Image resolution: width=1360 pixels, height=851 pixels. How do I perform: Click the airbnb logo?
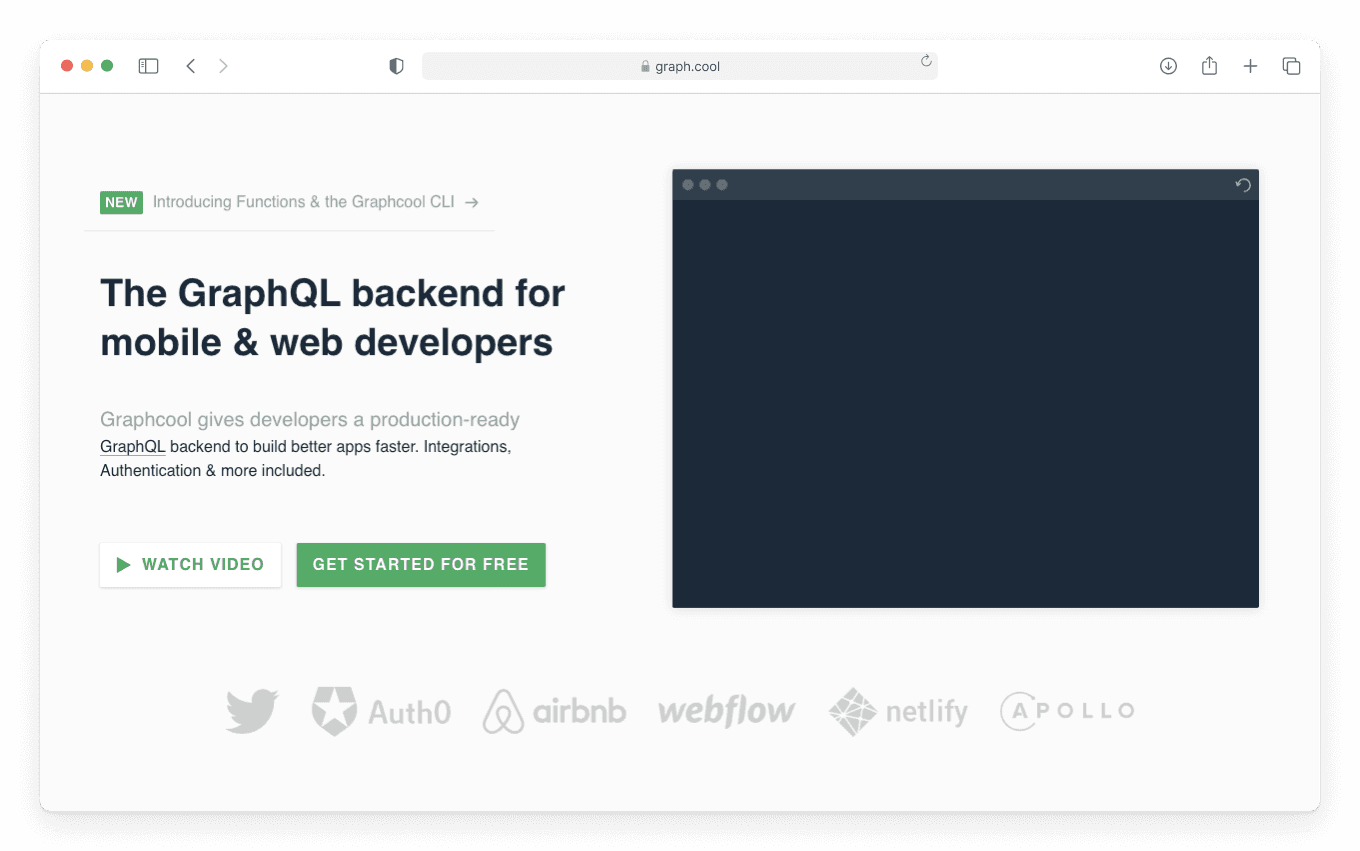[554, 711]
